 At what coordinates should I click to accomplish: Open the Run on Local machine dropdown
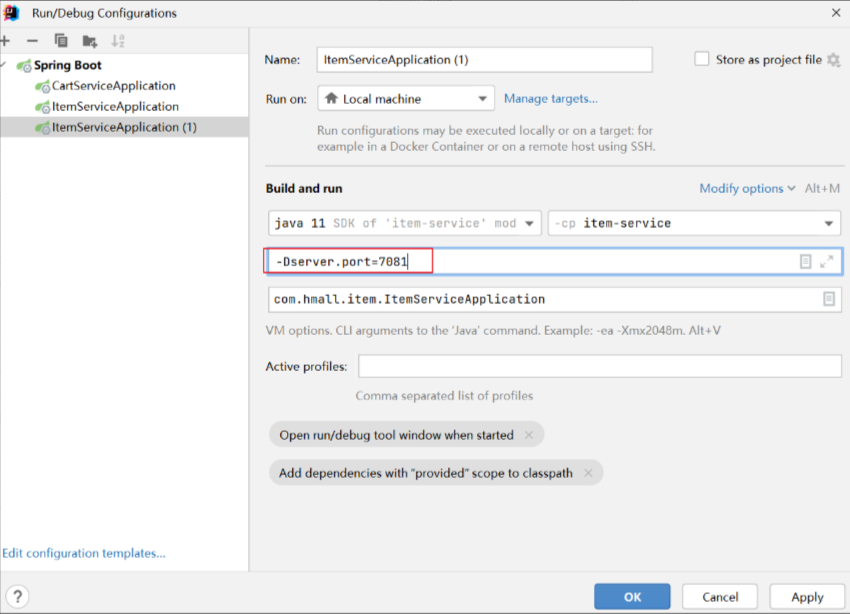point(405,99)
